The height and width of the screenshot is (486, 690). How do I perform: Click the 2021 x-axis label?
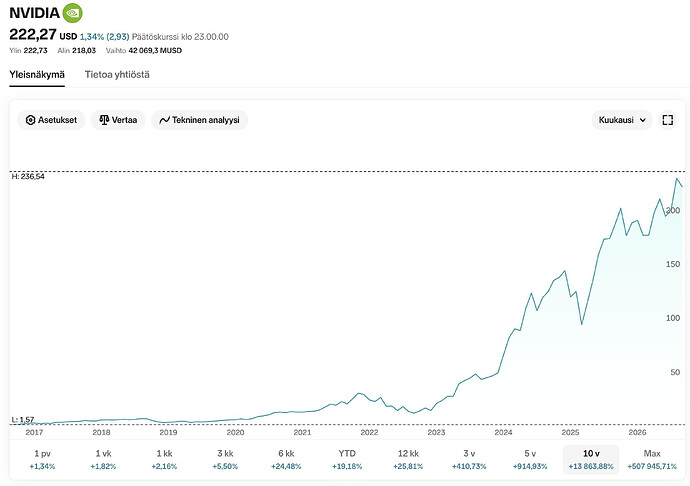click(302, 432)
